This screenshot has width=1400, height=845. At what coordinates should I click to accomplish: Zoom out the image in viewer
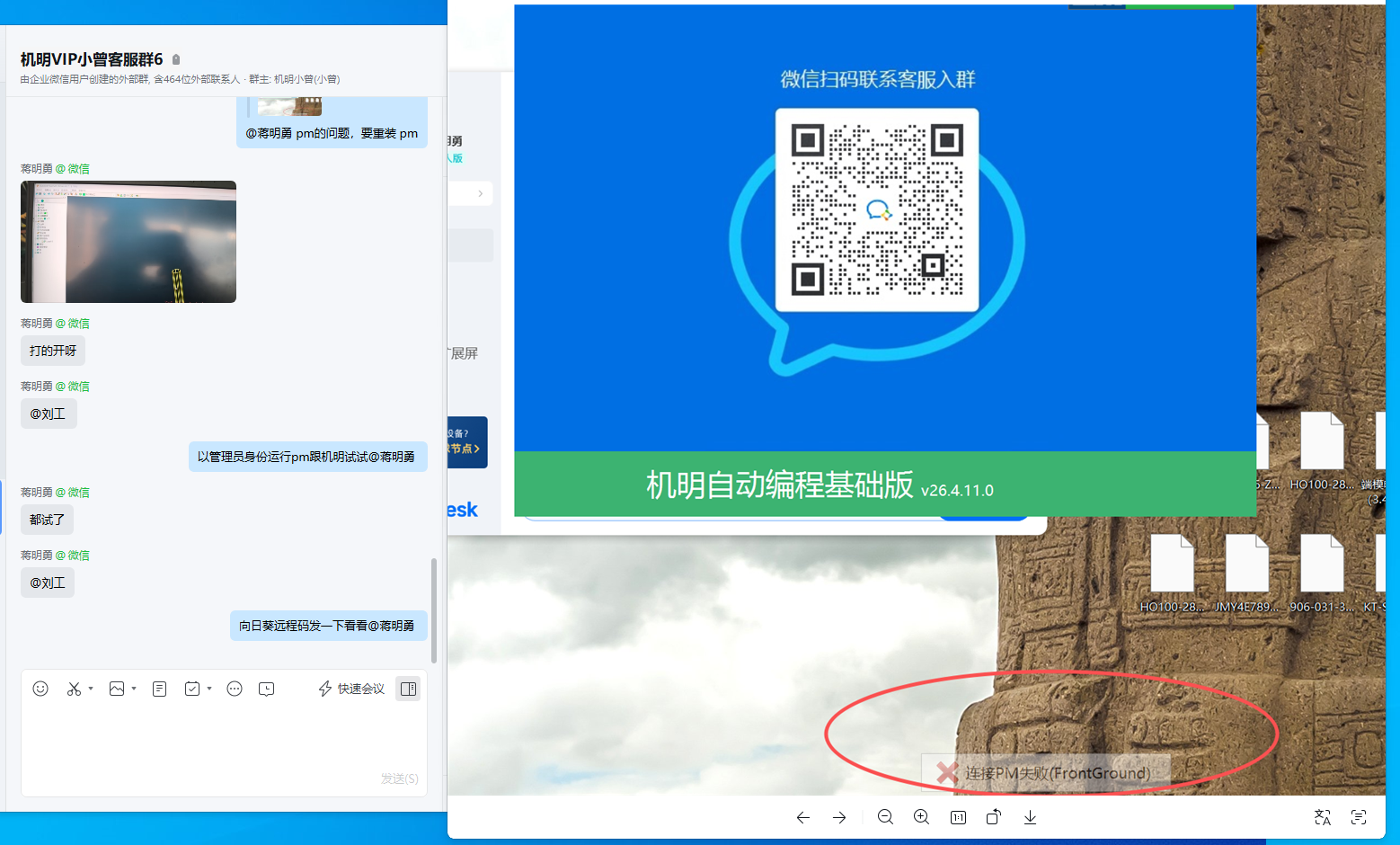[885, 817]
